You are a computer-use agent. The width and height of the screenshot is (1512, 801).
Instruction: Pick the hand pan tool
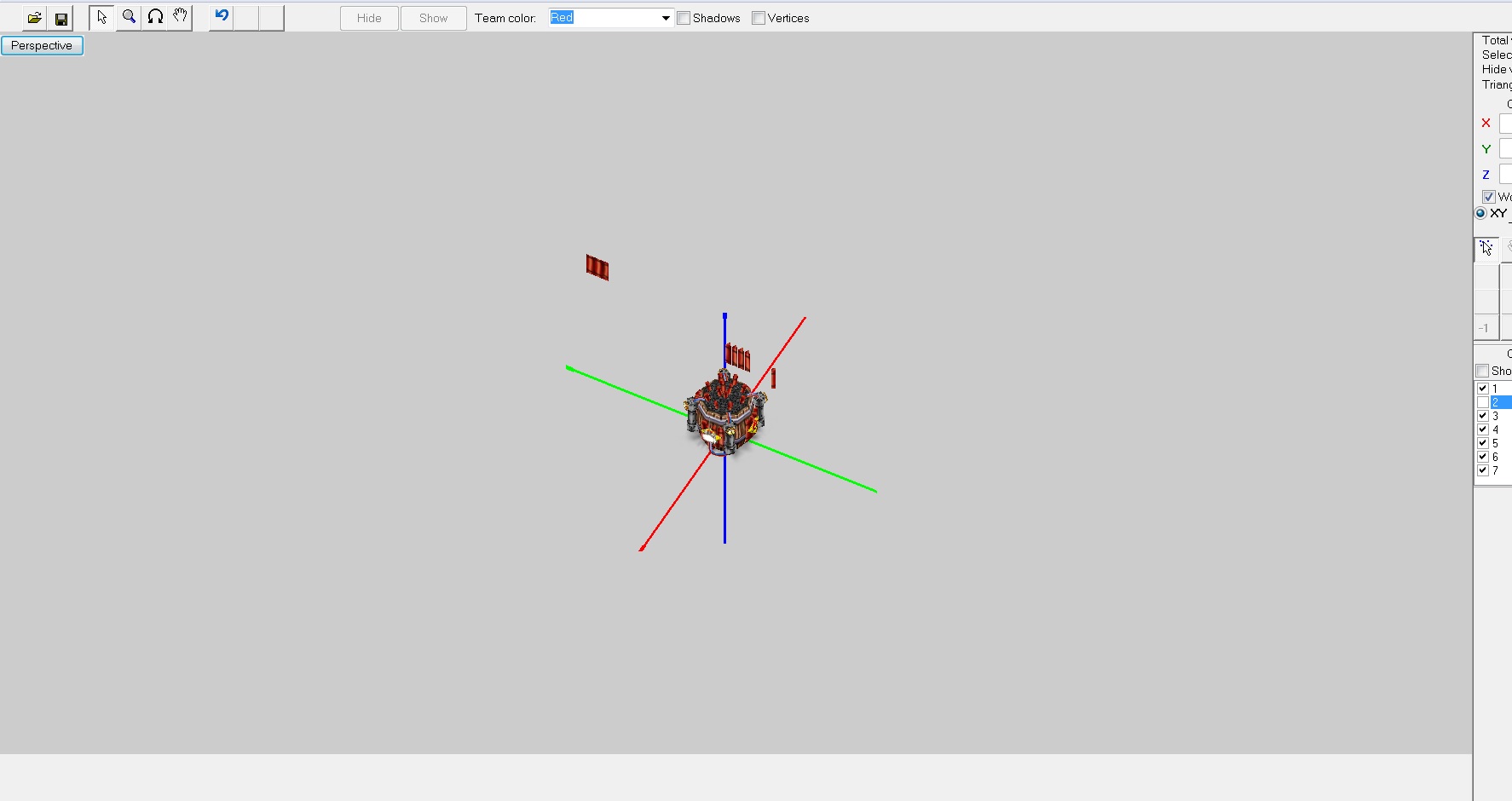pos(180,18)
